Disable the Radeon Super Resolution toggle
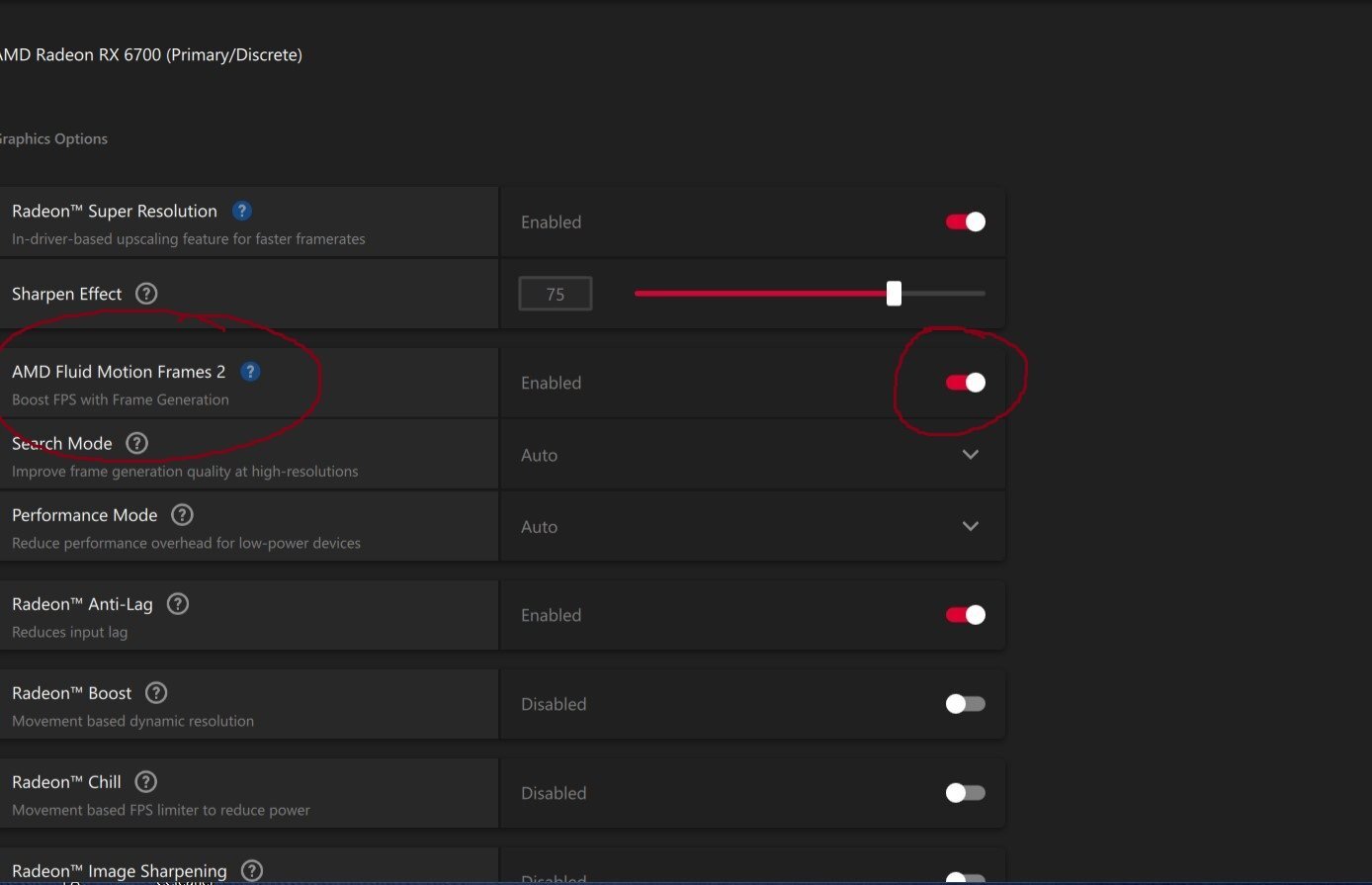Image resolution: width=1372 pixels, height=885 pixels. click(x=966, y=221)
